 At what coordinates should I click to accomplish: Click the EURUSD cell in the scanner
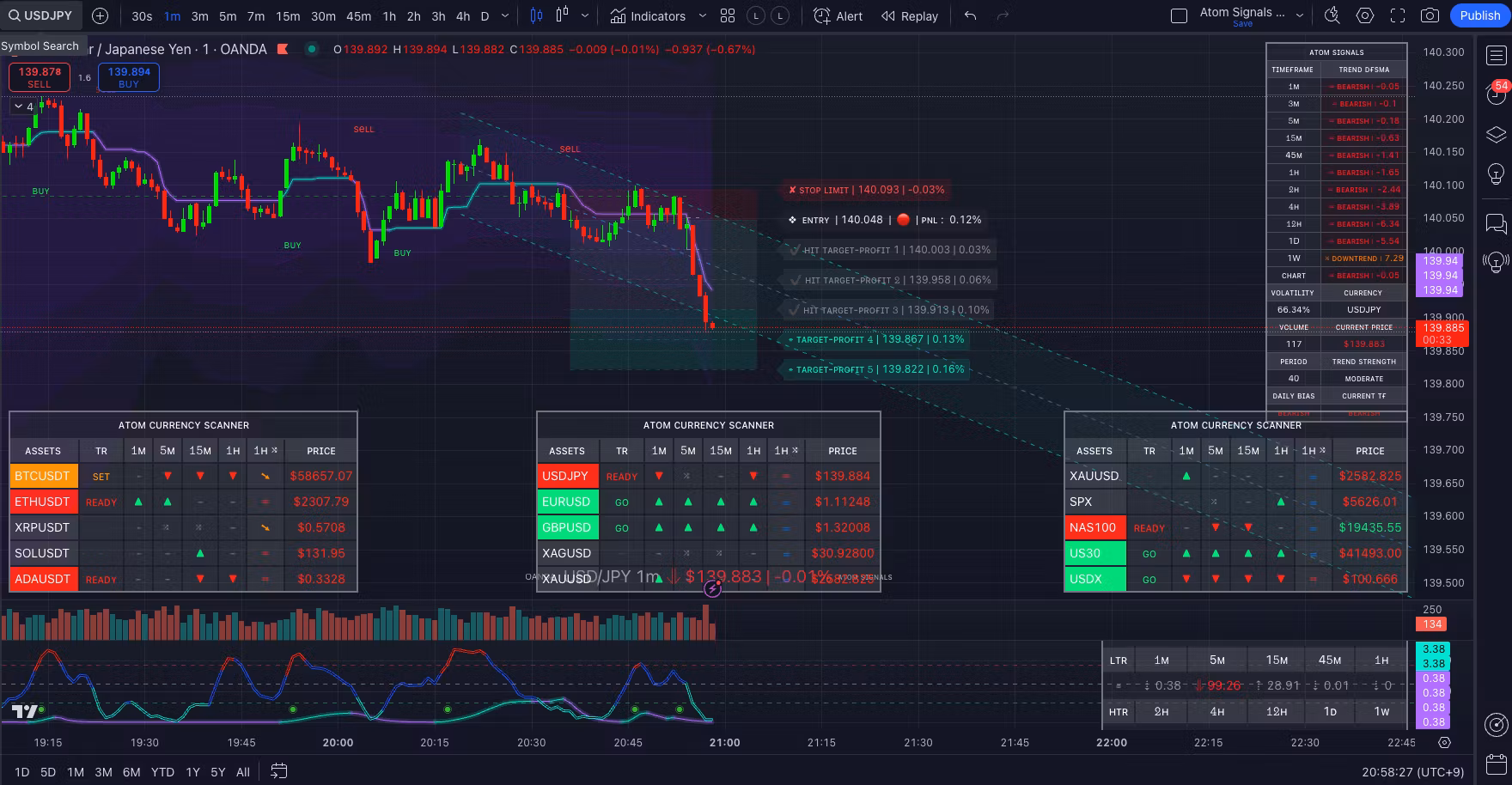click(567, 502)
